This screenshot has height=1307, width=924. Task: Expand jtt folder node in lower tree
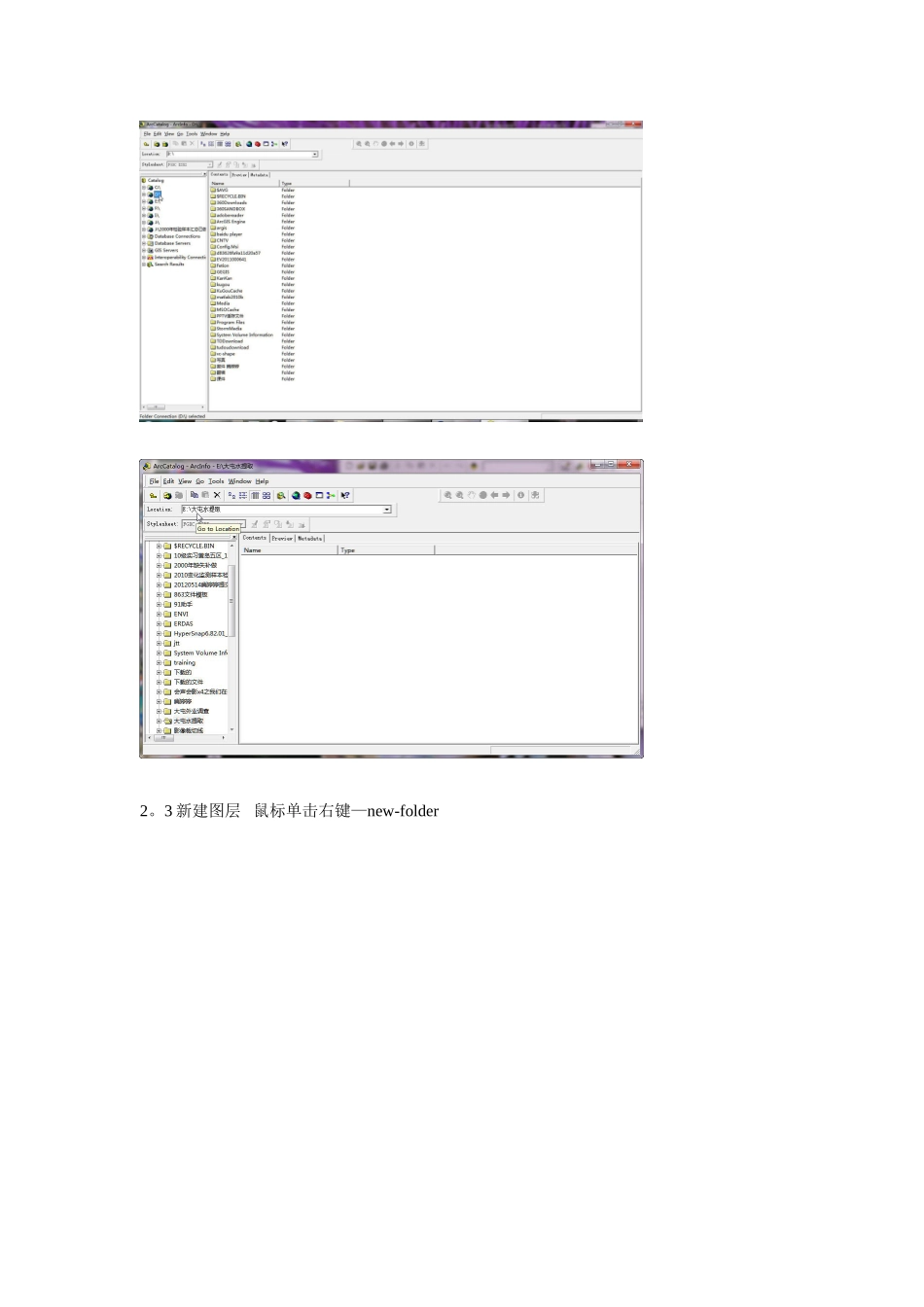tap(159, 643)
